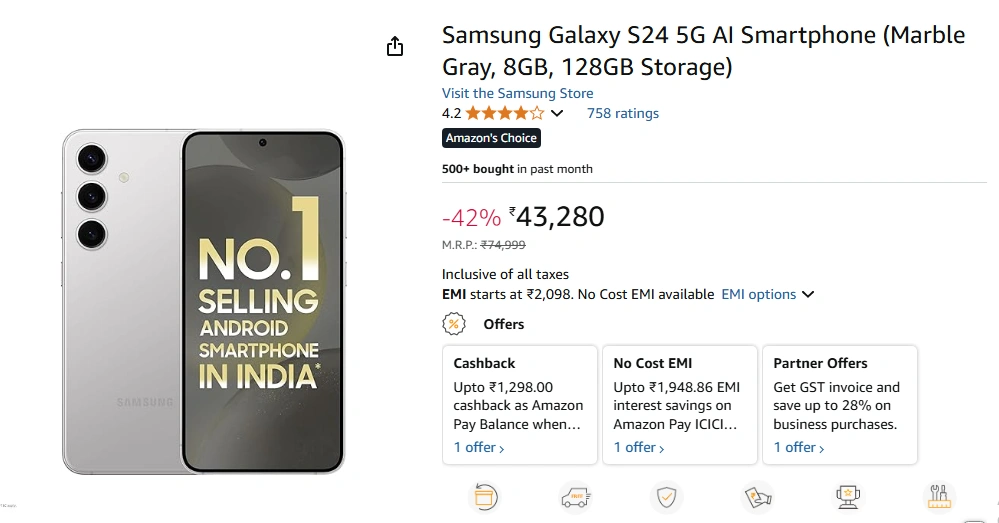This screenshot has height=523, width=999.
Task: Click the Amazon's Choice badge
Action: [491, 138]
